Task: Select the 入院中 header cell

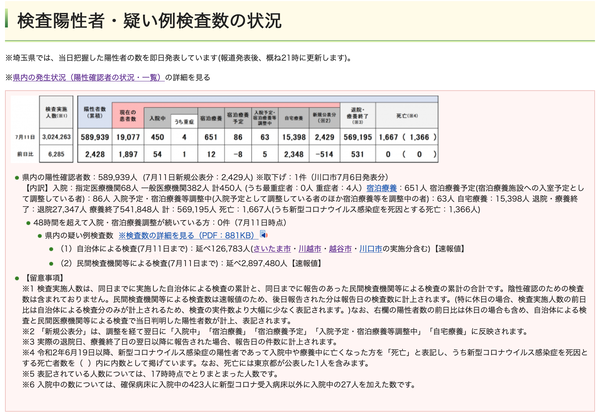Action: coord(157,118)
